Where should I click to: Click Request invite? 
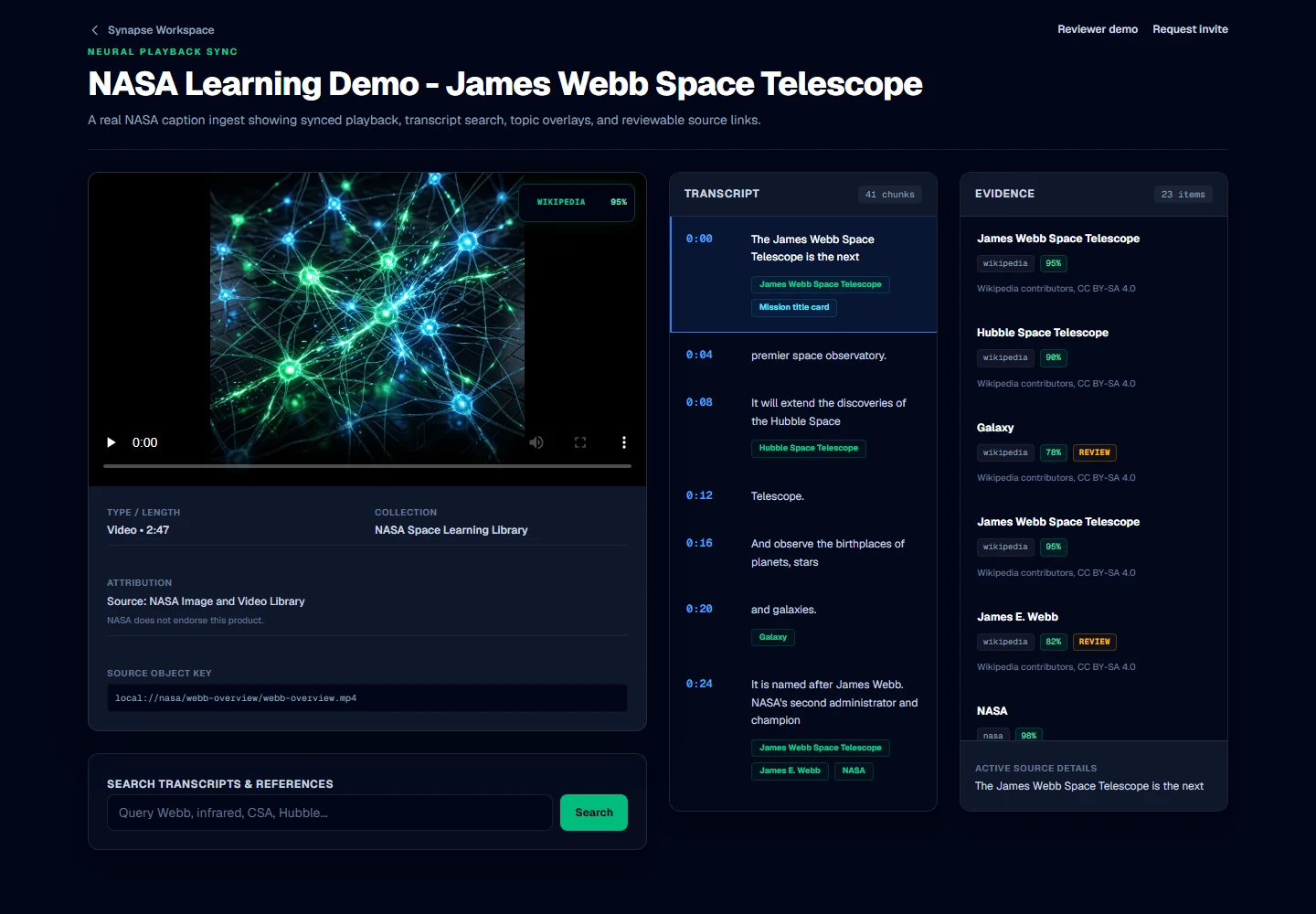1190,29
